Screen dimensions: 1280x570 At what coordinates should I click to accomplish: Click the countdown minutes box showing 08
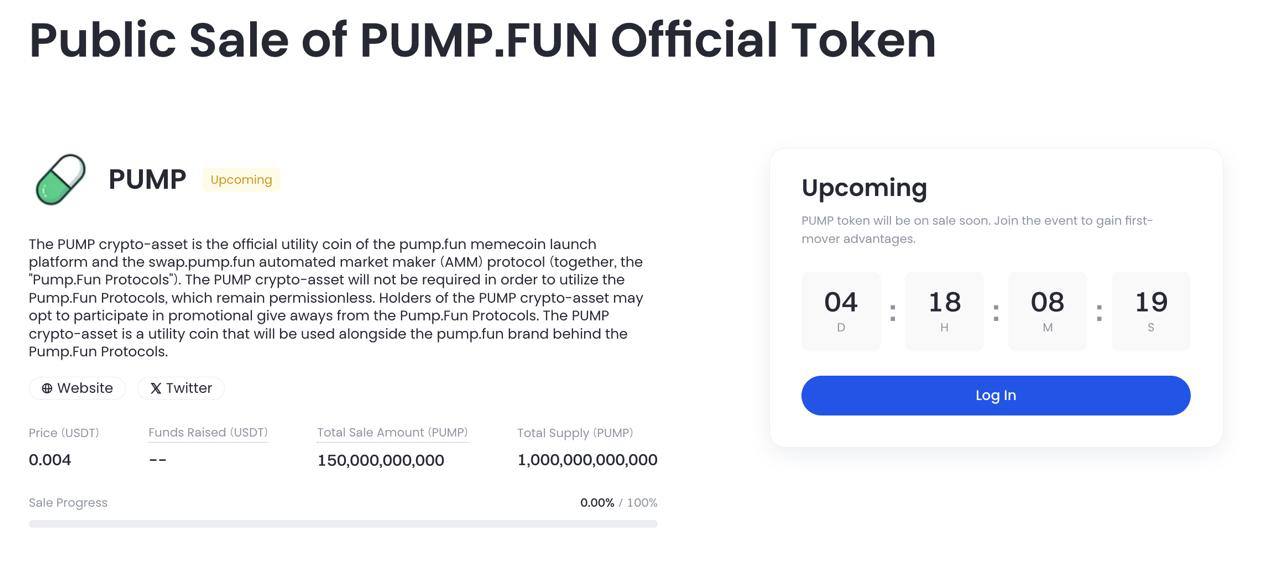[x=1047, y=311]
